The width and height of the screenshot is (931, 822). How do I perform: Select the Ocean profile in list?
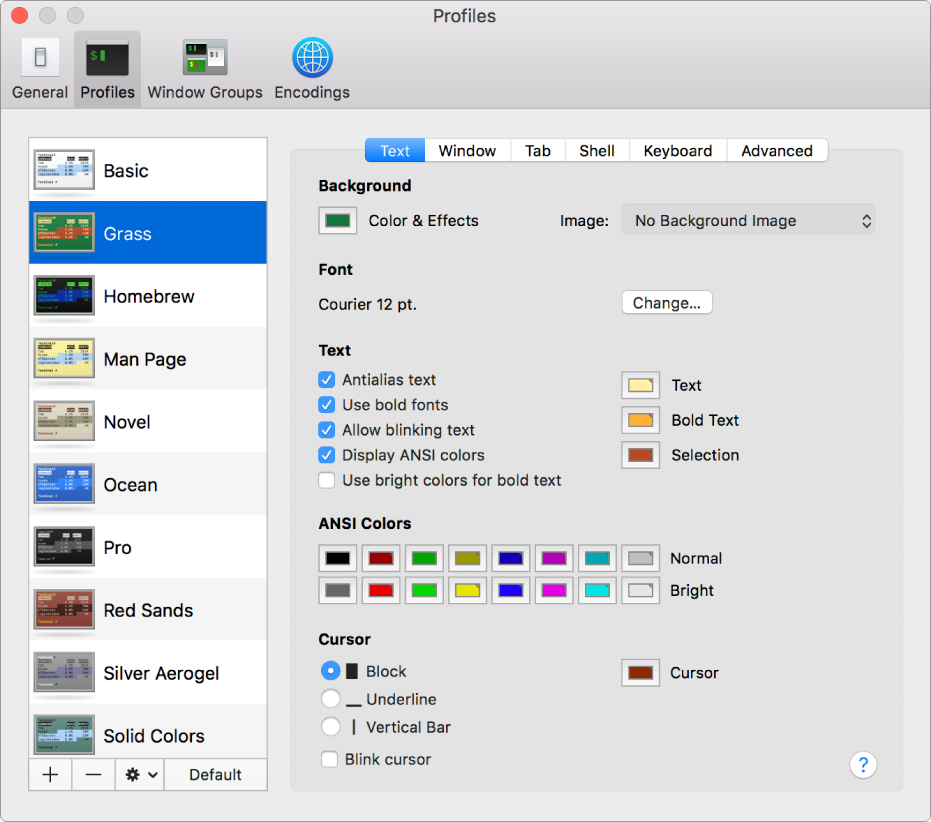coord(130,485)
